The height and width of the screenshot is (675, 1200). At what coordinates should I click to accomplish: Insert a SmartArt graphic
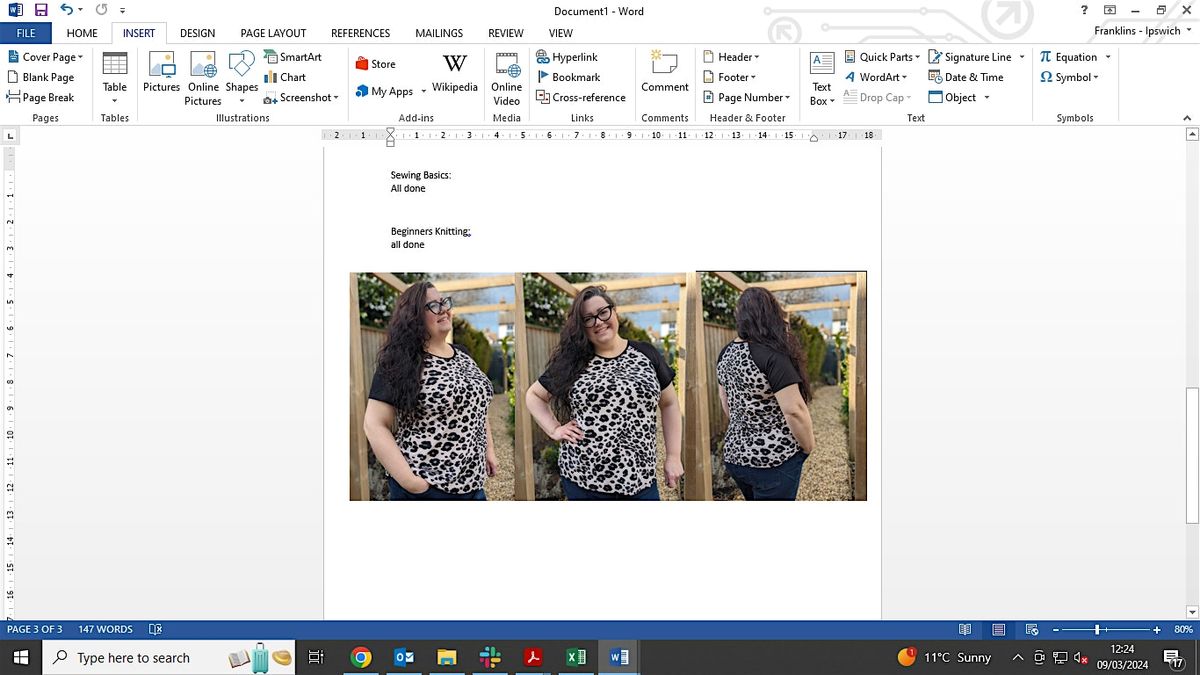tap(292, 57)
